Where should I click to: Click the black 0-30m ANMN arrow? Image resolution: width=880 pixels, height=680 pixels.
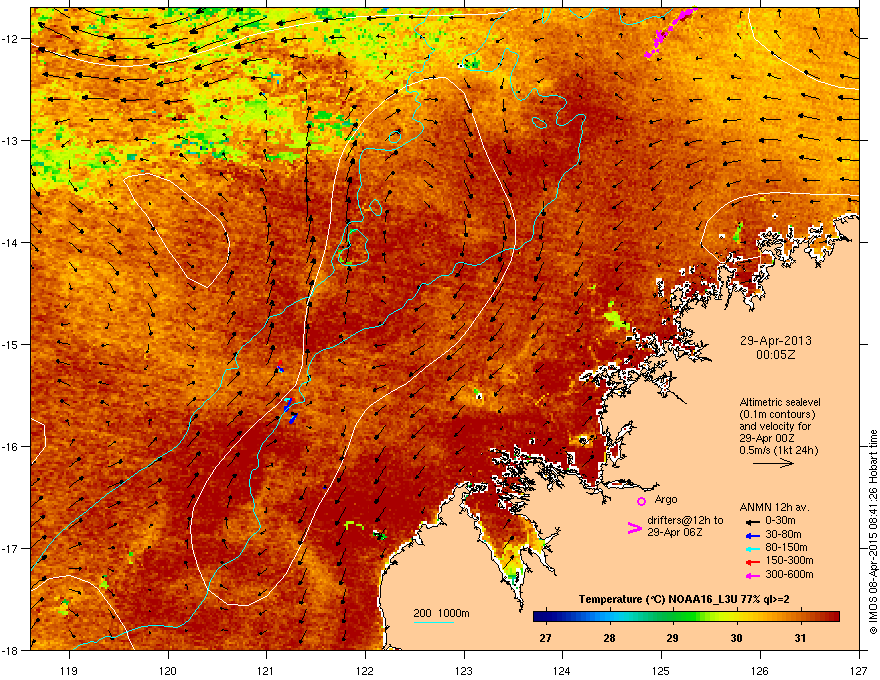(x=752, y=521)
